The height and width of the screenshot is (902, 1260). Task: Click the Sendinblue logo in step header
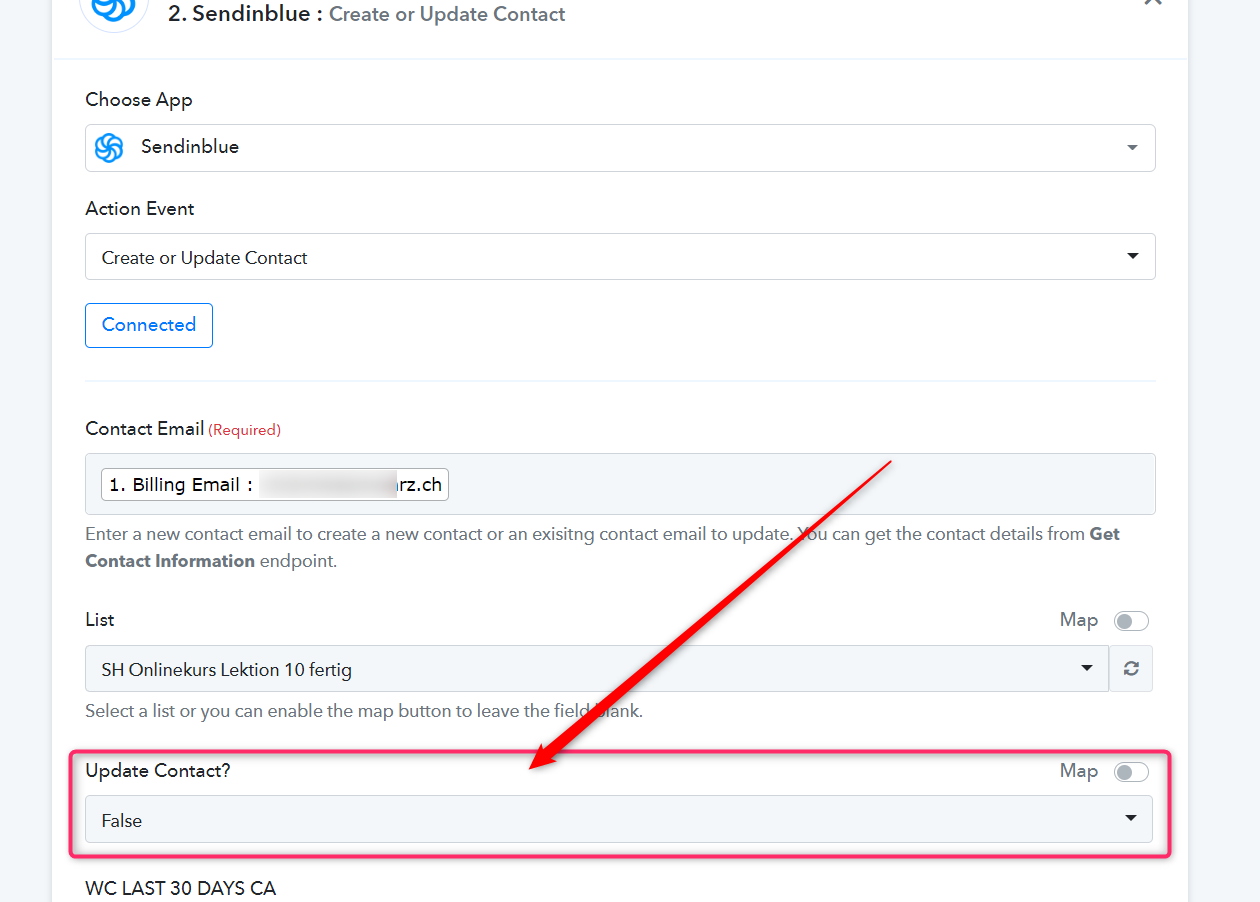coord(114,10)
